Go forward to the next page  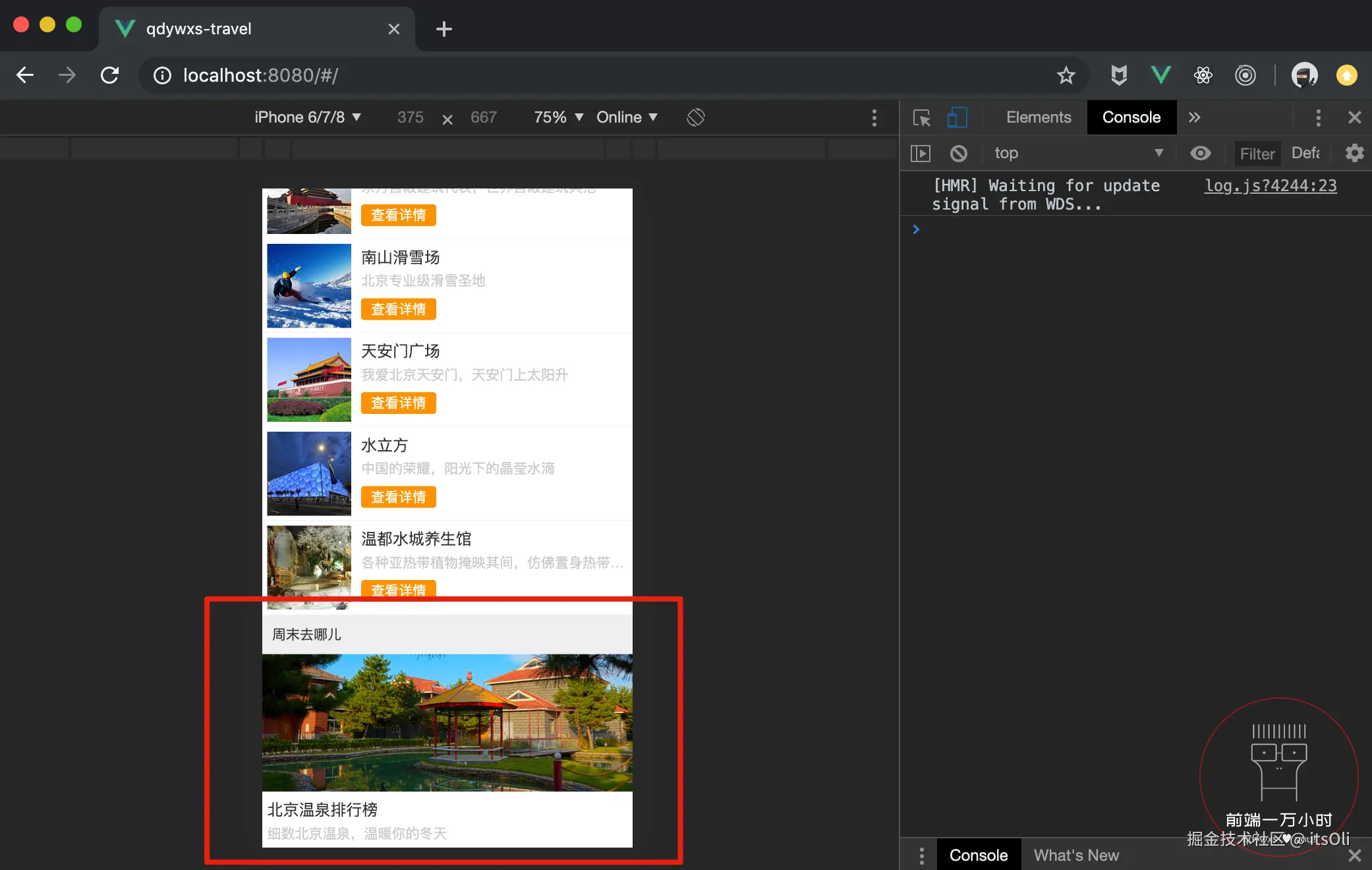click(67, 75)
